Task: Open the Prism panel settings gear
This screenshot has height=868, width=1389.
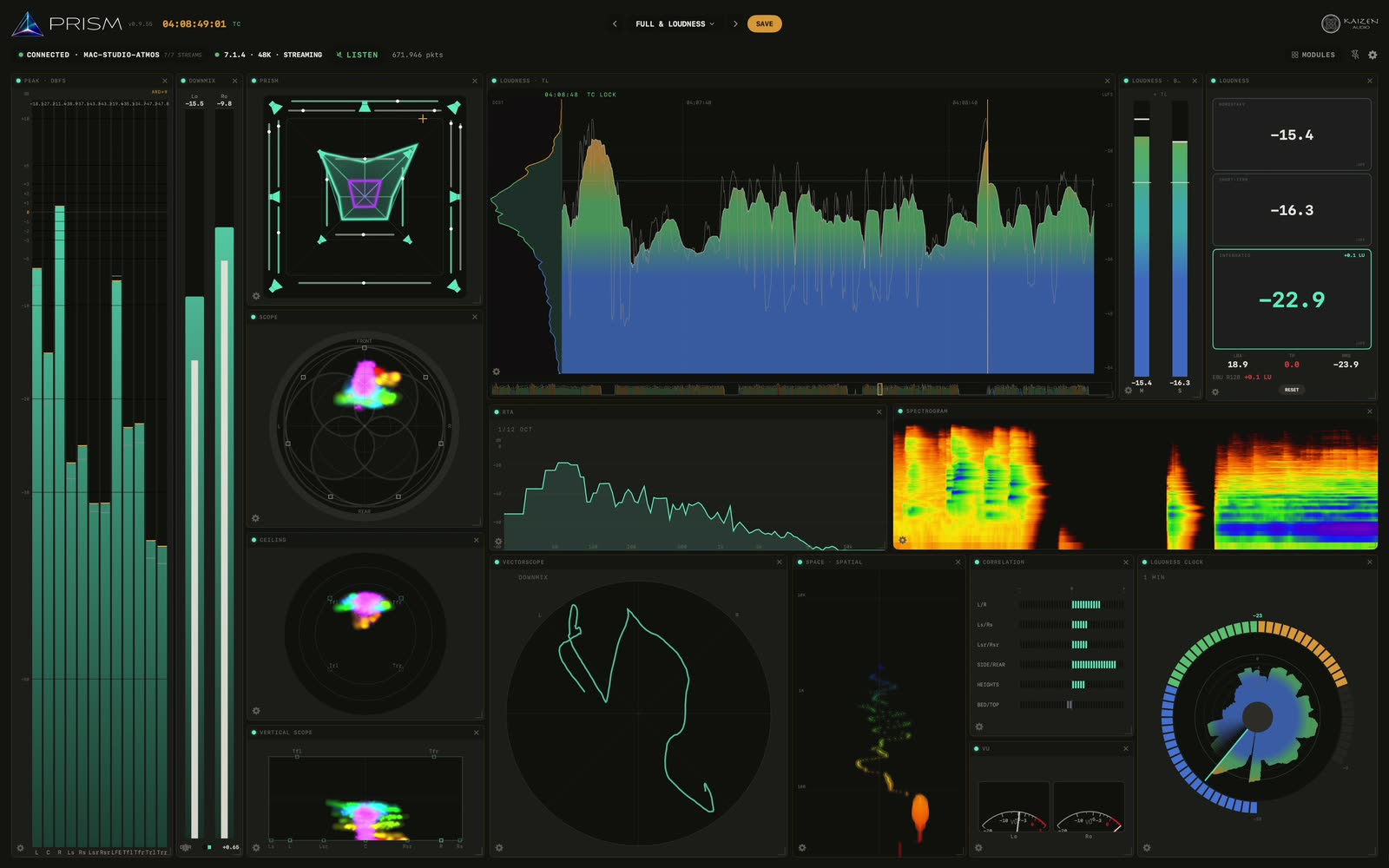Action: coord(256,296)
